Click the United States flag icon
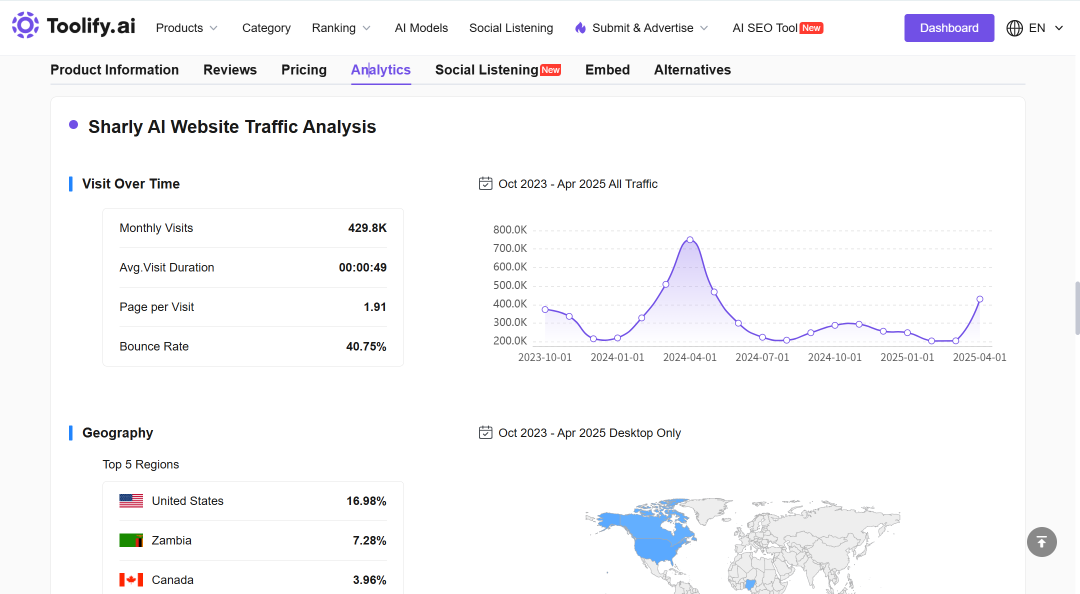This screenshot has height=594, width=1080. tap(131, 501)
